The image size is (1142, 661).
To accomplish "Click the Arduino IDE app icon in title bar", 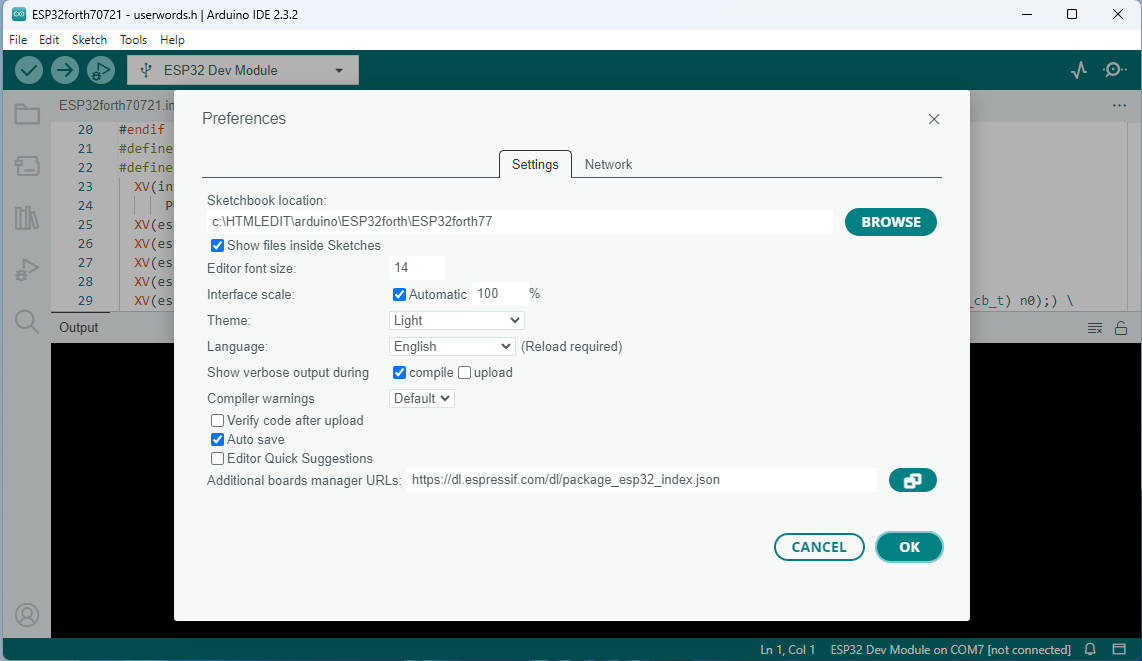I will [19, 14].
